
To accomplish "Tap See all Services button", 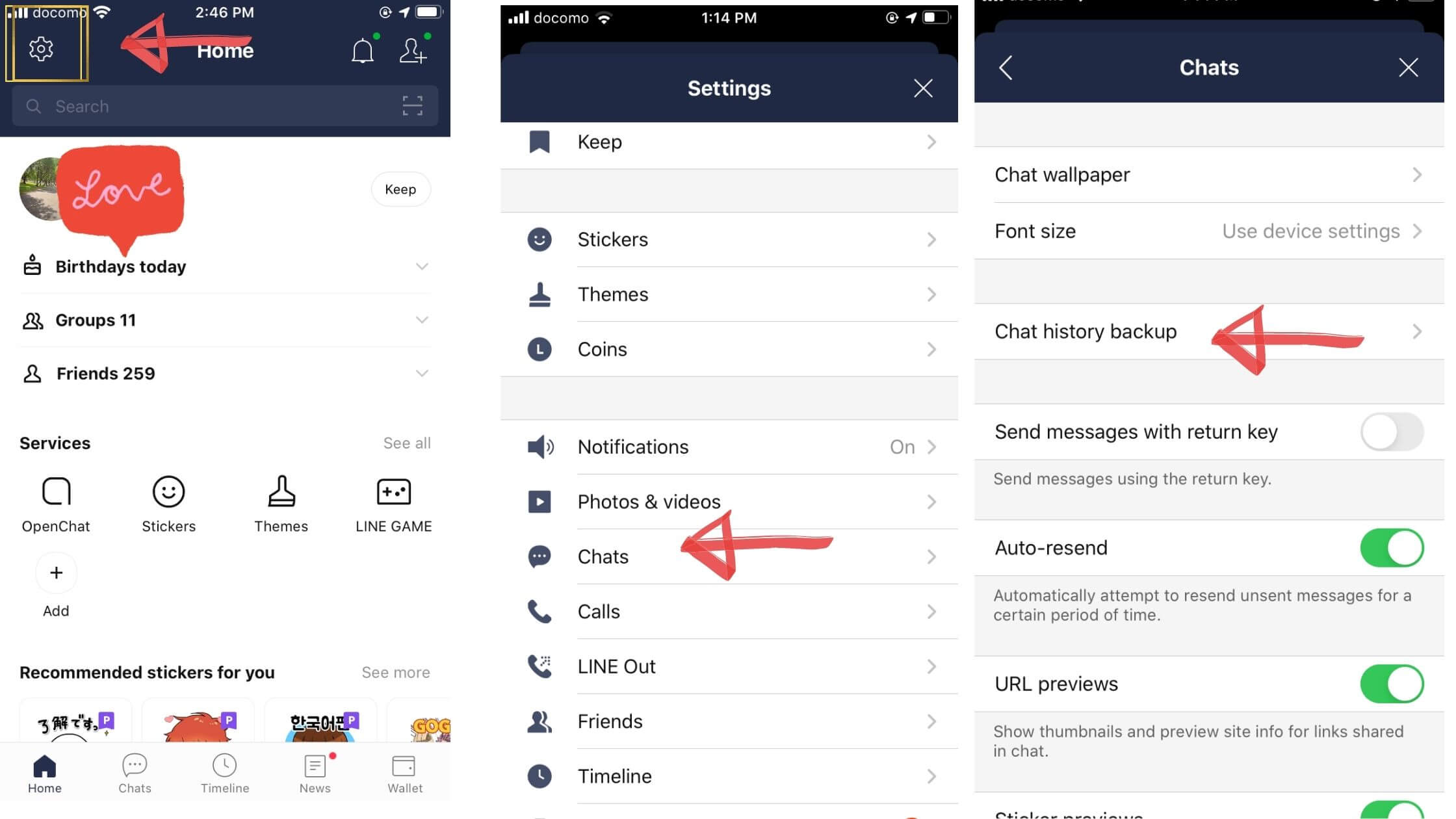I will [407, 443].
